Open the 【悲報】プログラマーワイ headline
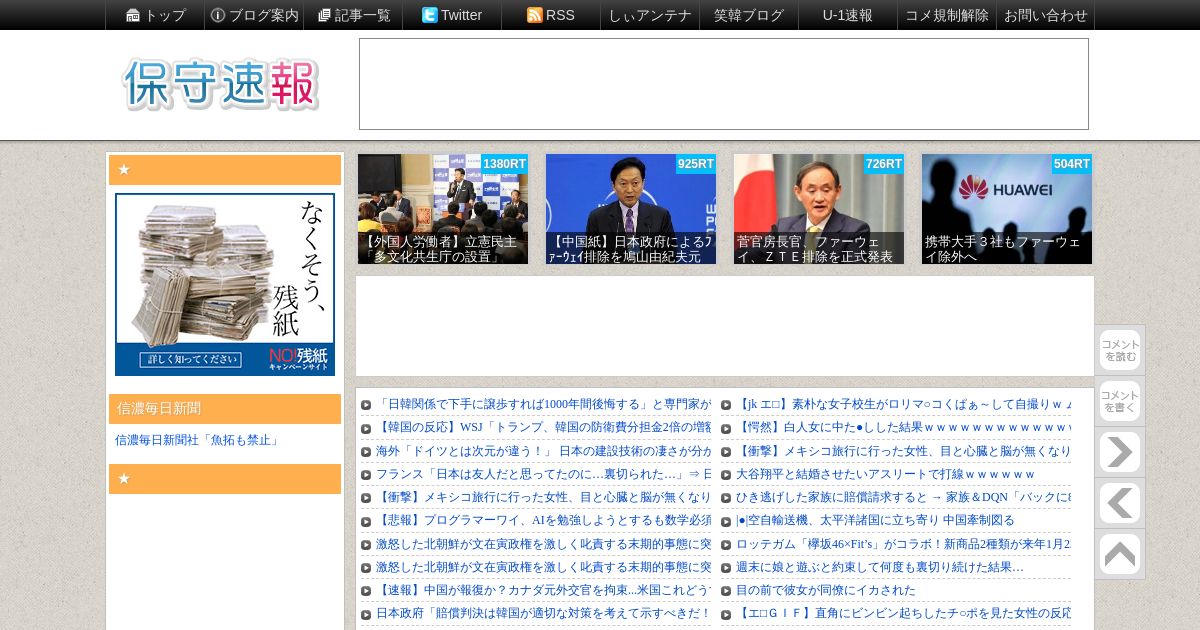Viewport: 1200px width, 630px height. (x=543, y=520)
